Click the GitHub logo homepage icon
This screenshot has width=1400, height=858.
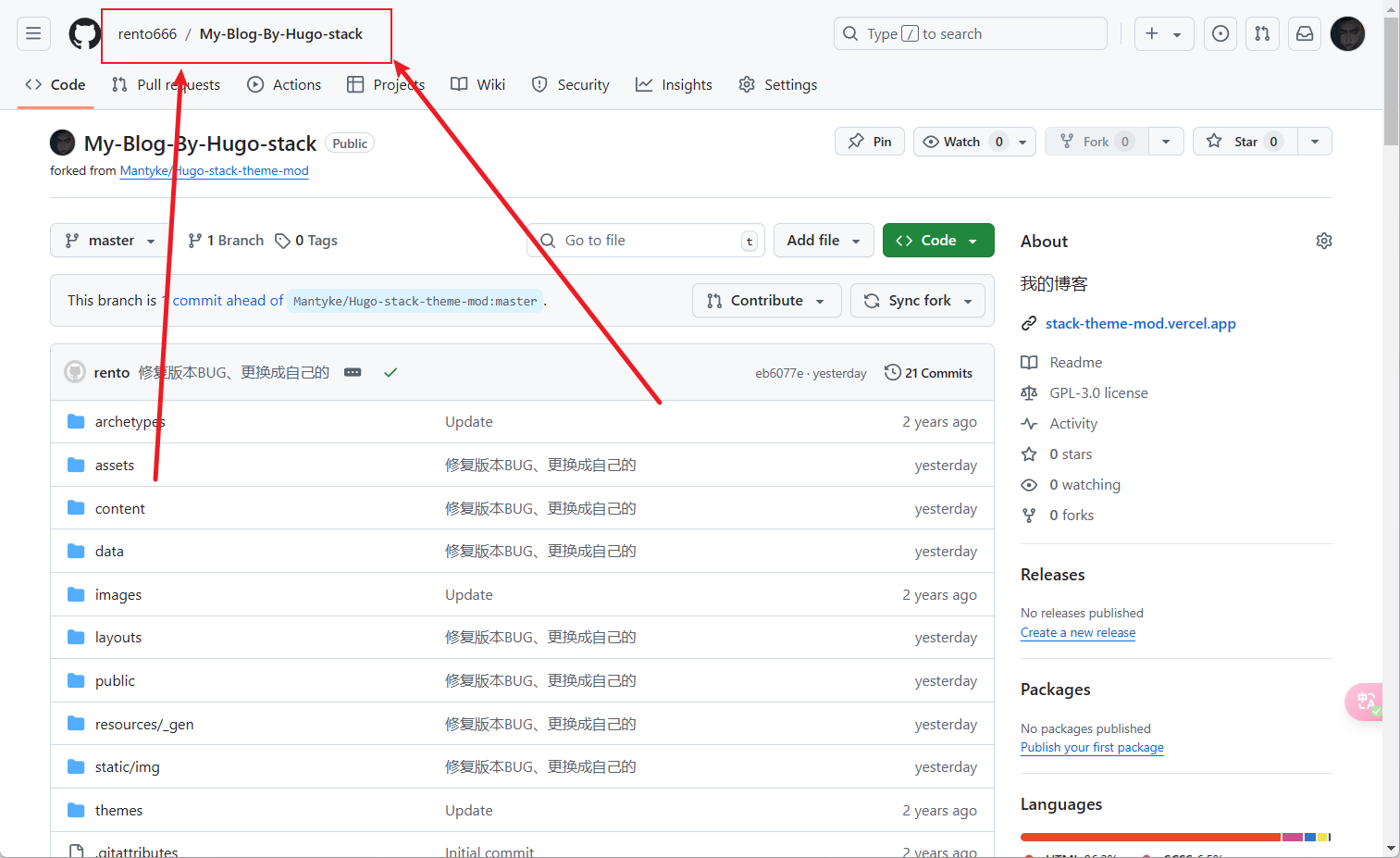tap(84, 34)
